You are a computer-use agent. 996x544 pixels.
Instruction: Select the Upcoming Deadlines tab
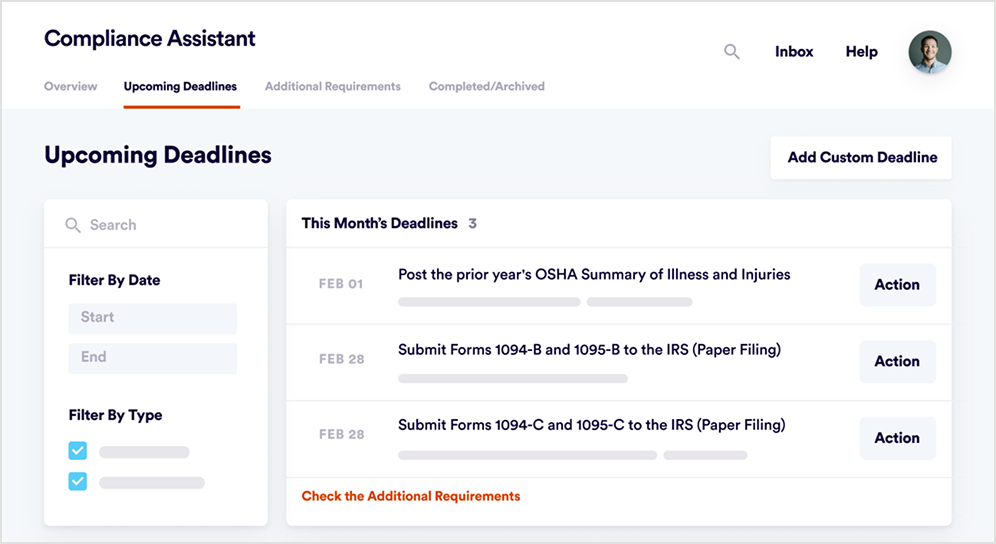180,86
